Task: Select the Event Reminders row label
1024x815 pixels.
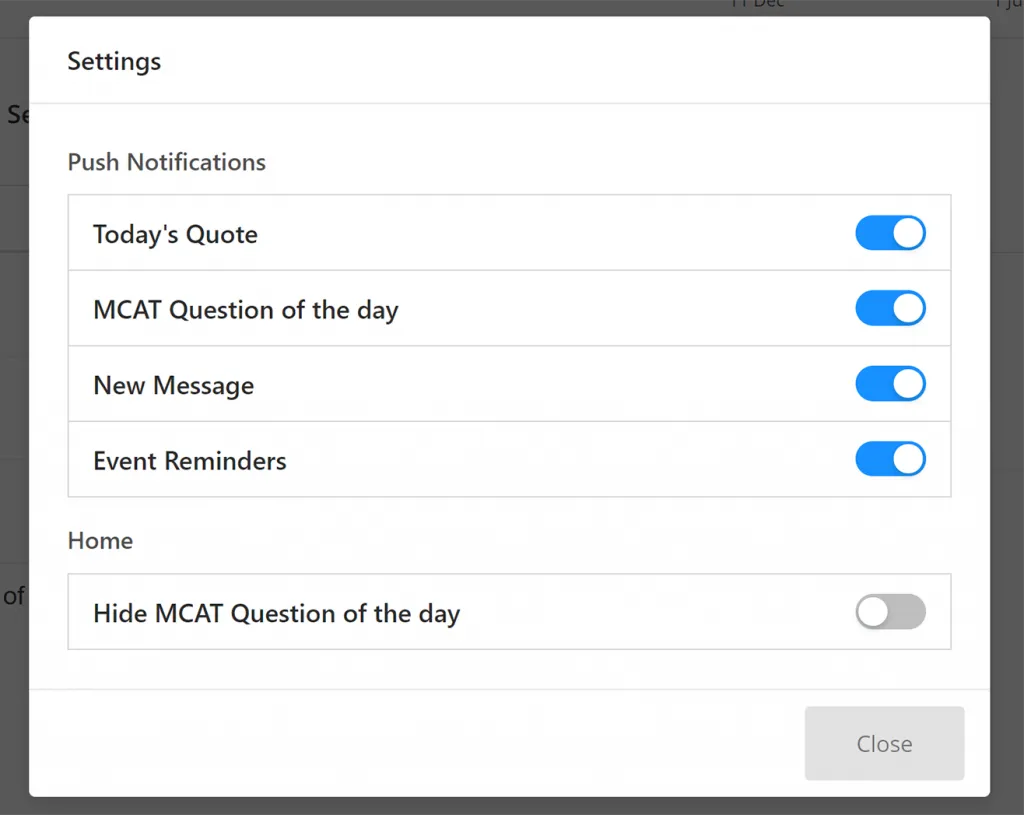Action: 190,461
